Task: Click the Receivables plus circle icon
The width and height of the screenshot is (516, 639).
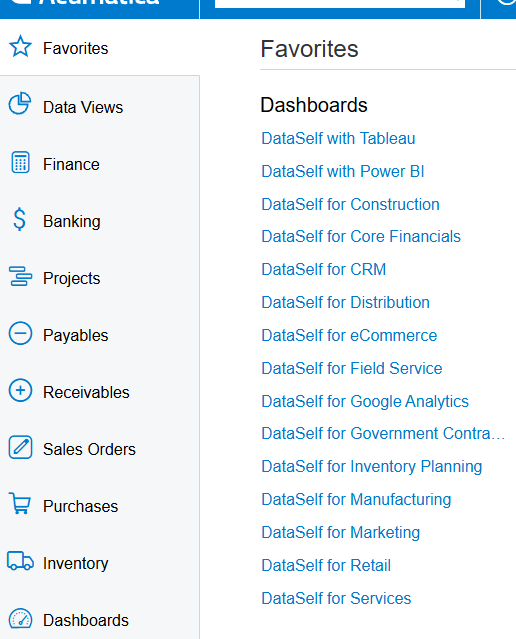Action: pos(20,390)
